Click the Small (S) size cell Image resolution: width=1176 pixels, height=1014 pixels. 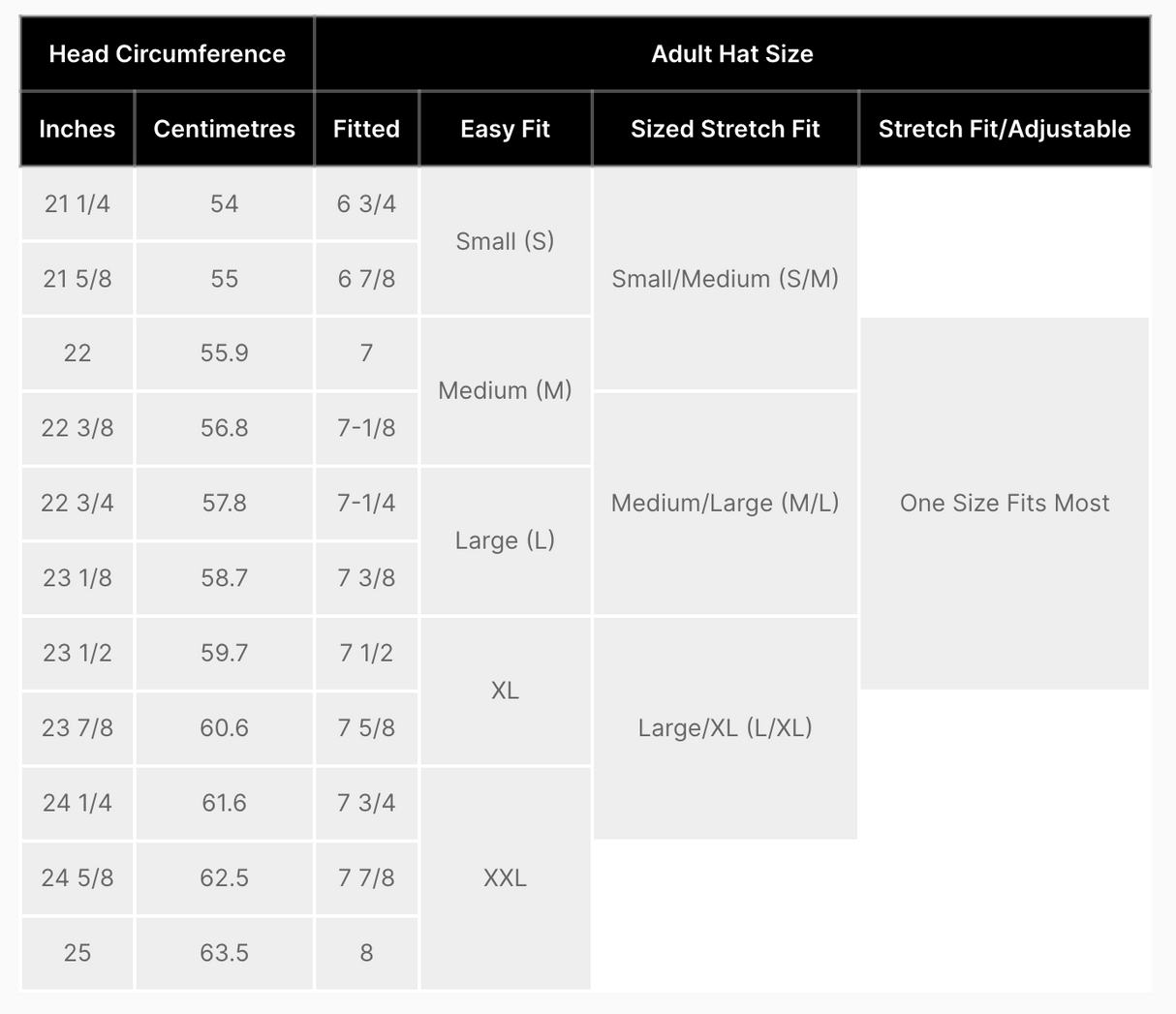(x=505, y=241)
